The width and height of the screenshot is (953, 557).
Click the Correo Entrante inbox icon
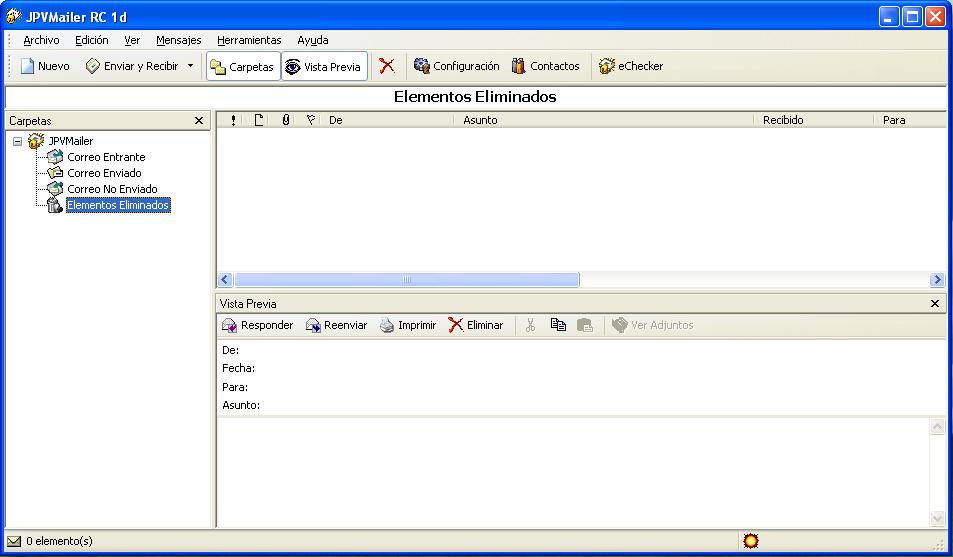coord(55,157)
